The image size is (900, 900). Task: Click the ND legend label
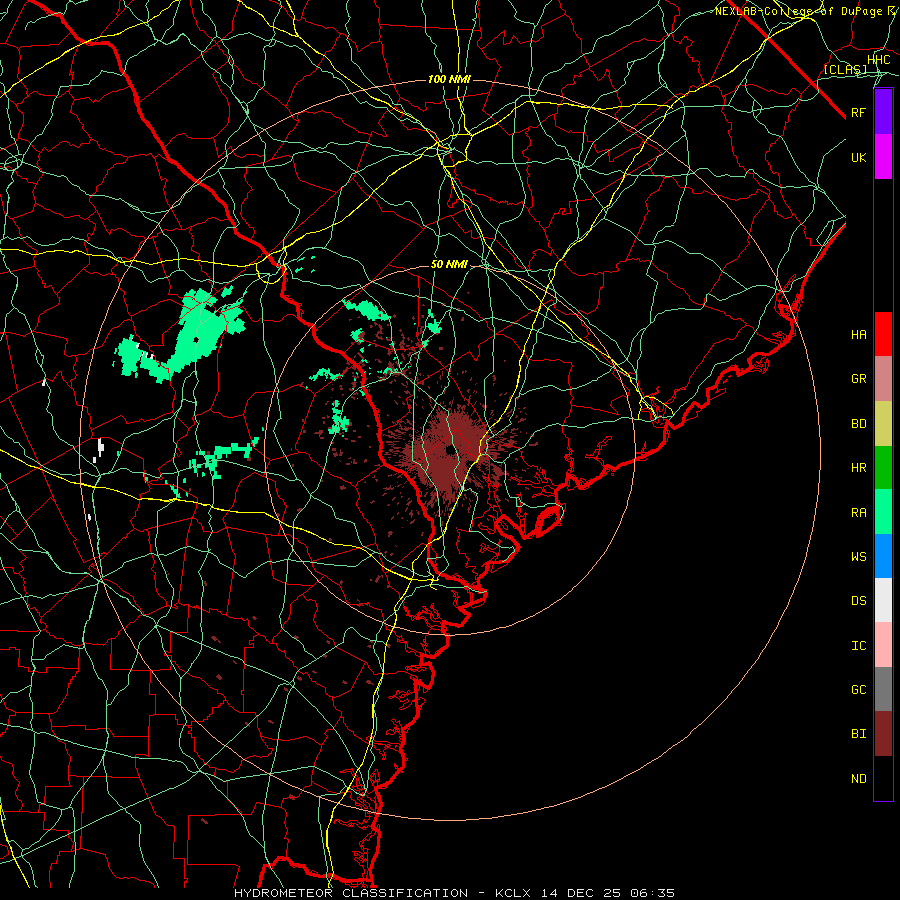pyautogui.click(x=859, y=779)
